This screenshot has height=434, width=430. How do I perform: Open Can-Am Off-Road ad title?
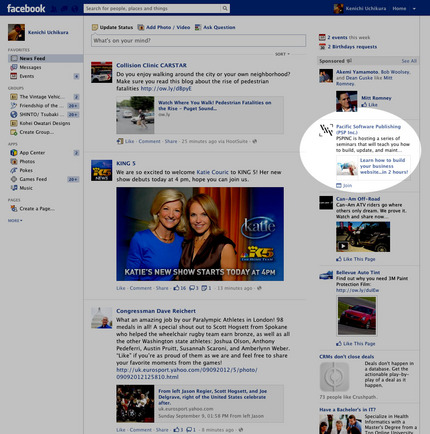coord(358,199)
